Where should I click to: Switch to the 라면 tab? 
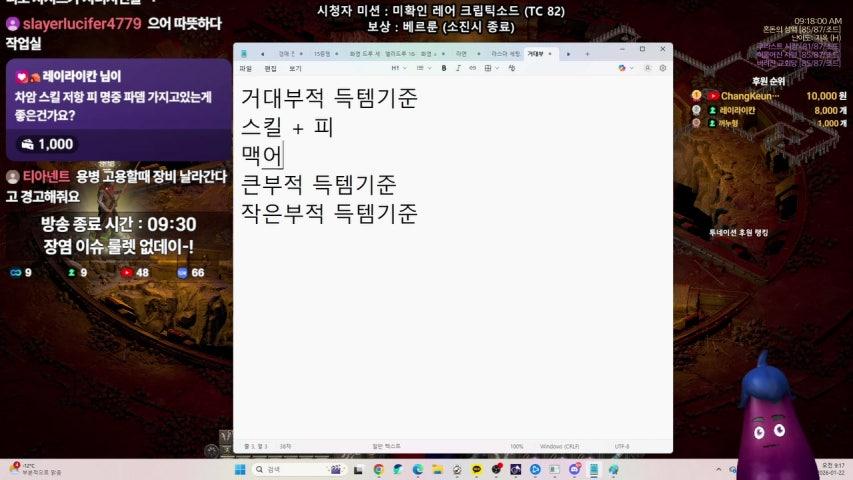click(x=461, y=54)
